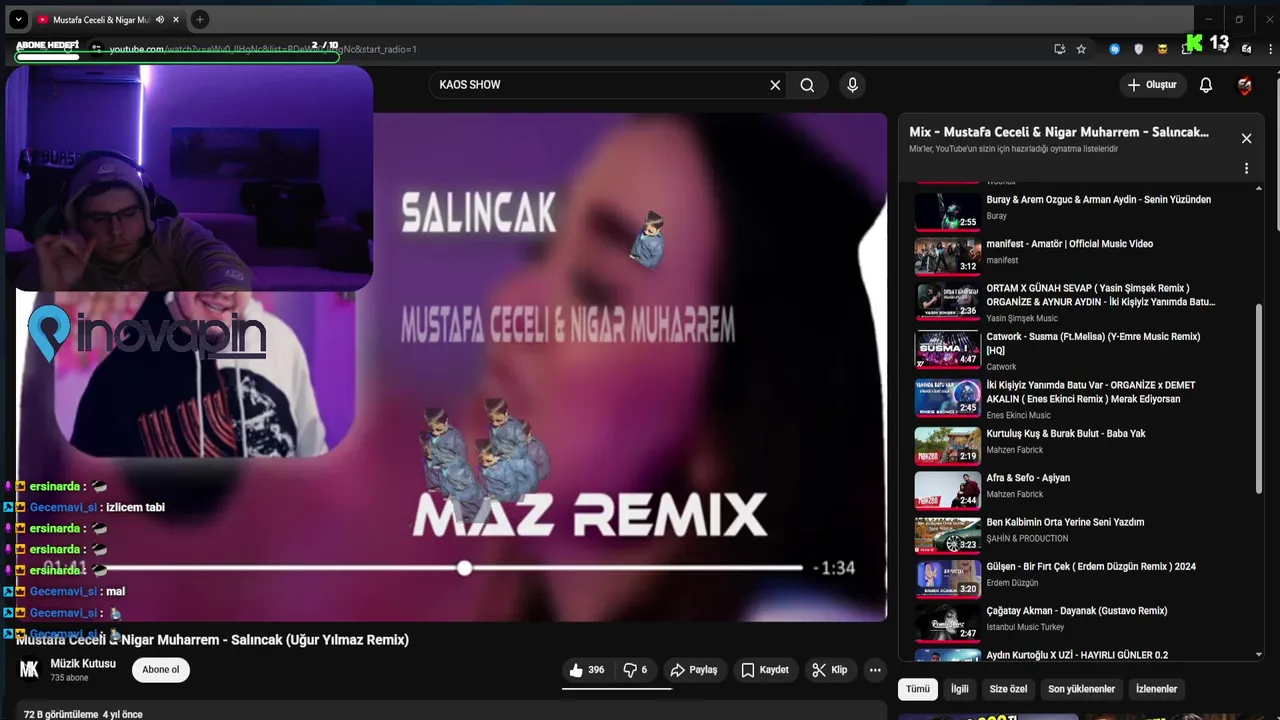Open playlist panel three-dot options
1280x720 pixels.
click(x=1246, y=168)
